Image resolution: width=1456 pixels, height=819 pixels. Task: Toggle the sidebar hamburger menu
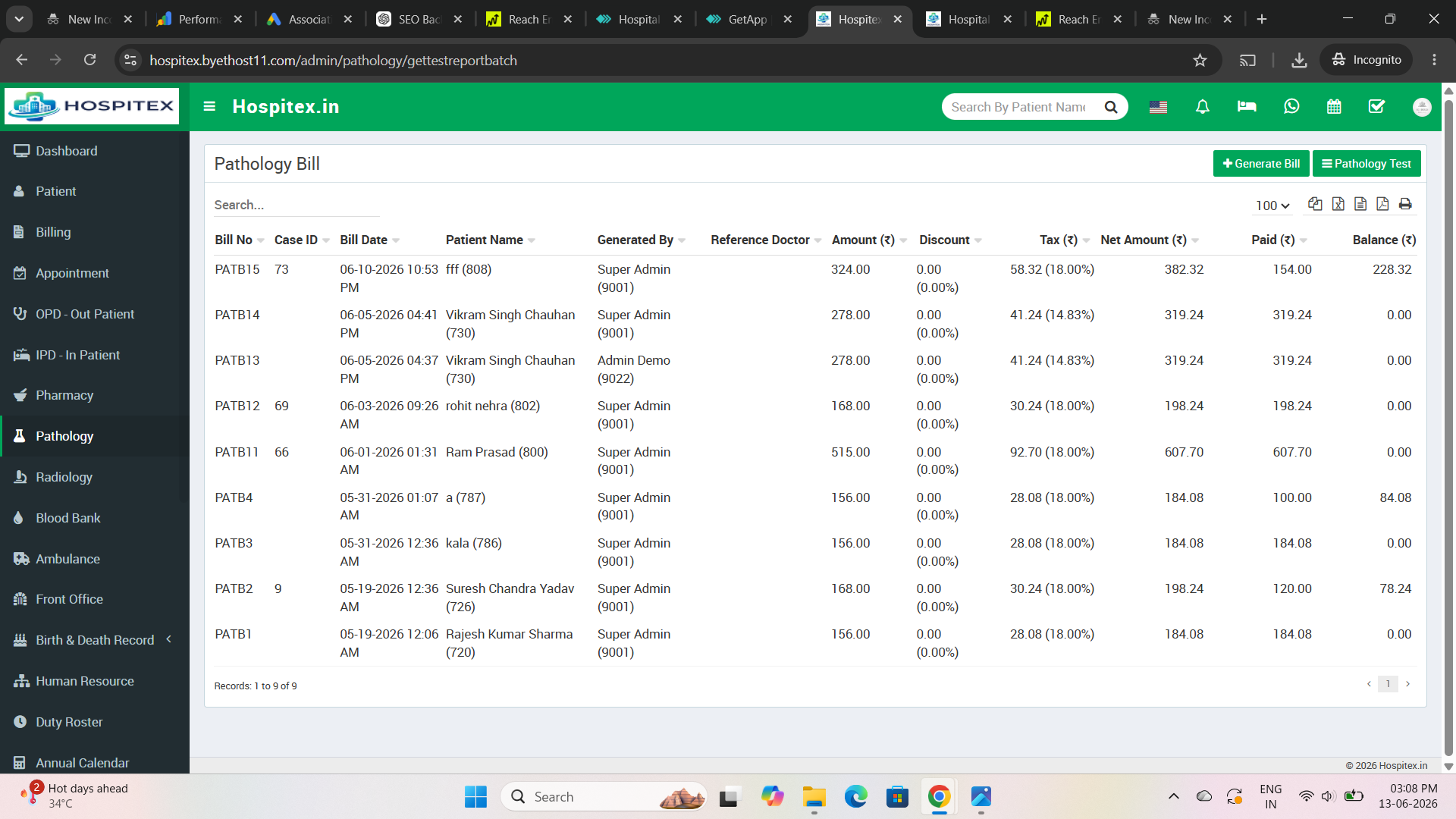tap(210, 106)
